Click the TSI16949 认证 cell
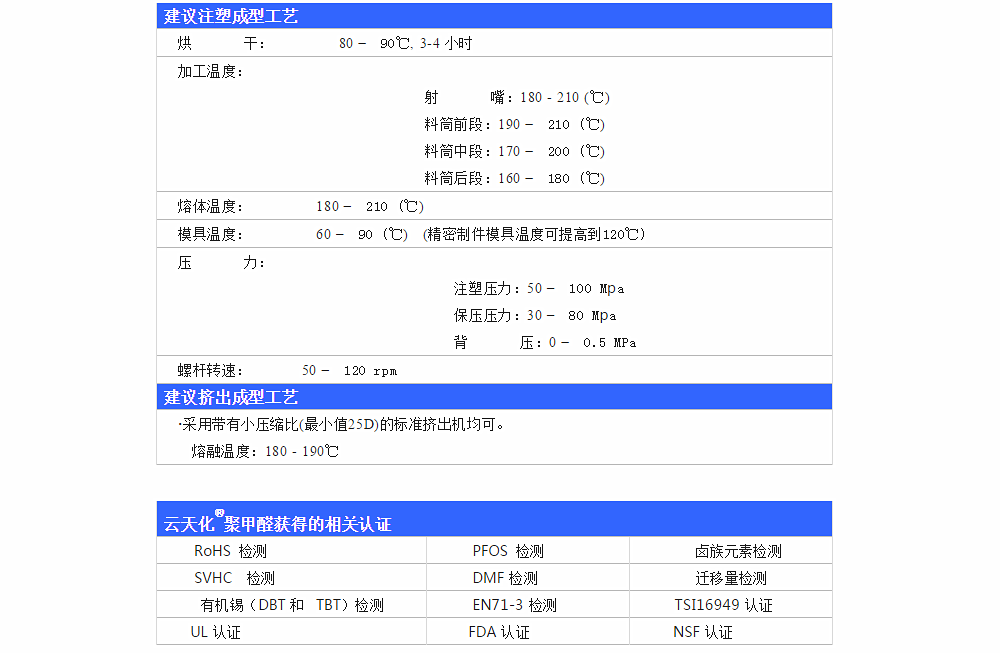 point(723,605)
